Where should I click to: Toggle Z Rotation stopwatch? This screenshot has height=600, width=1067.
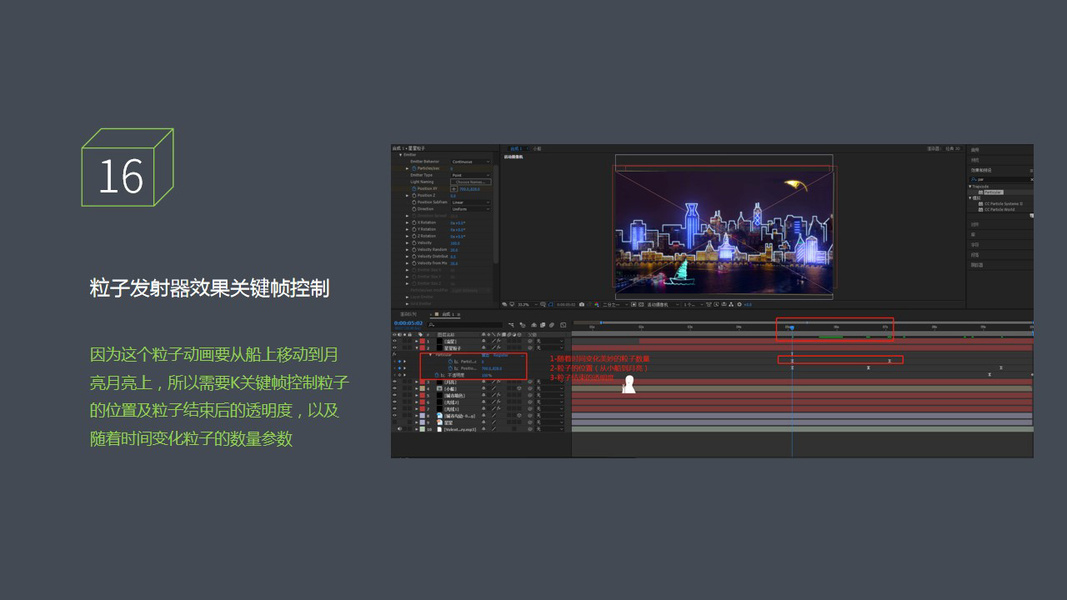414,236
